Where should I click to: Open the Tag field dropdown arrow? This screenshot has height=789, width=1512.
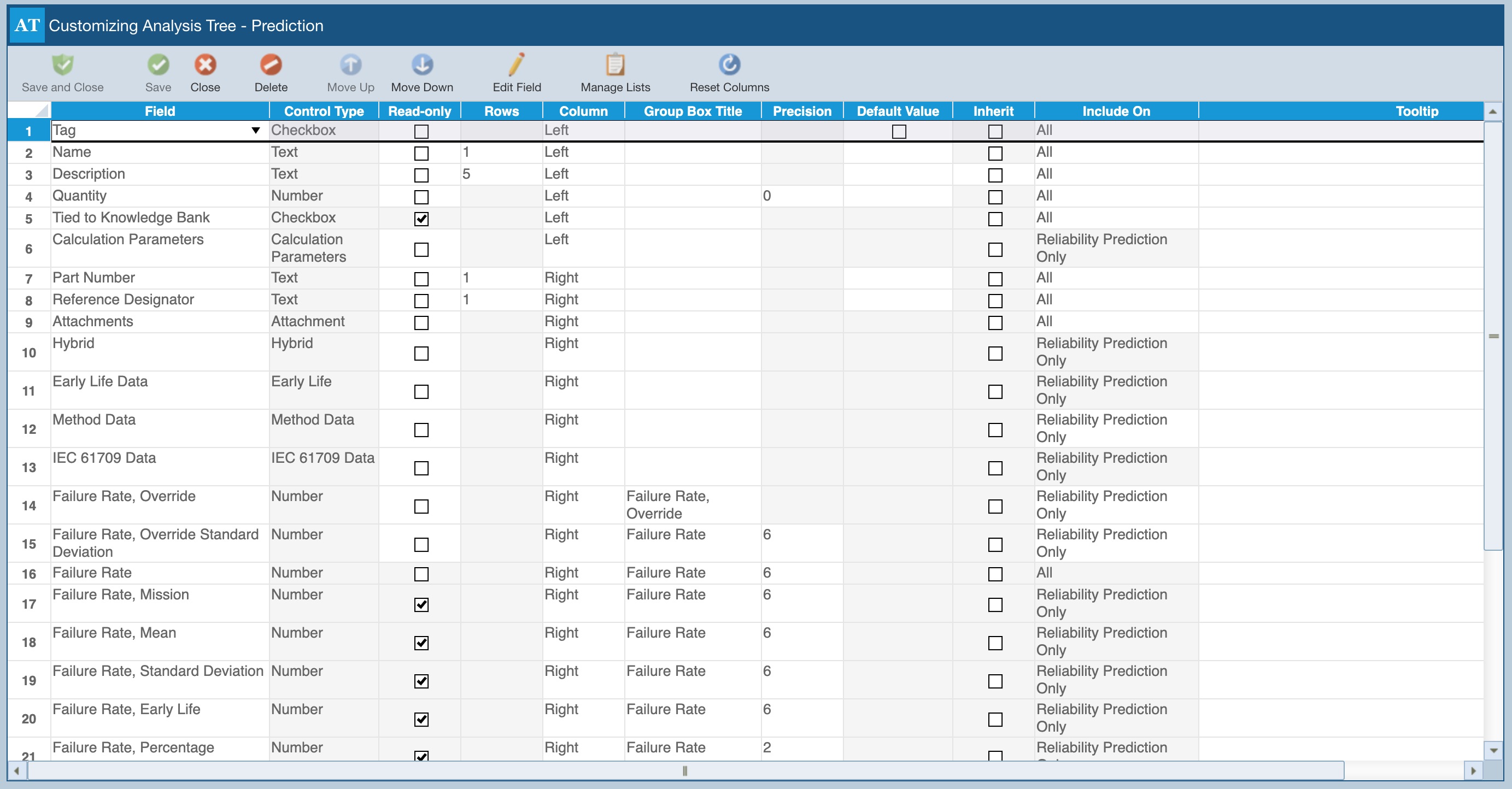pos(256,130)
